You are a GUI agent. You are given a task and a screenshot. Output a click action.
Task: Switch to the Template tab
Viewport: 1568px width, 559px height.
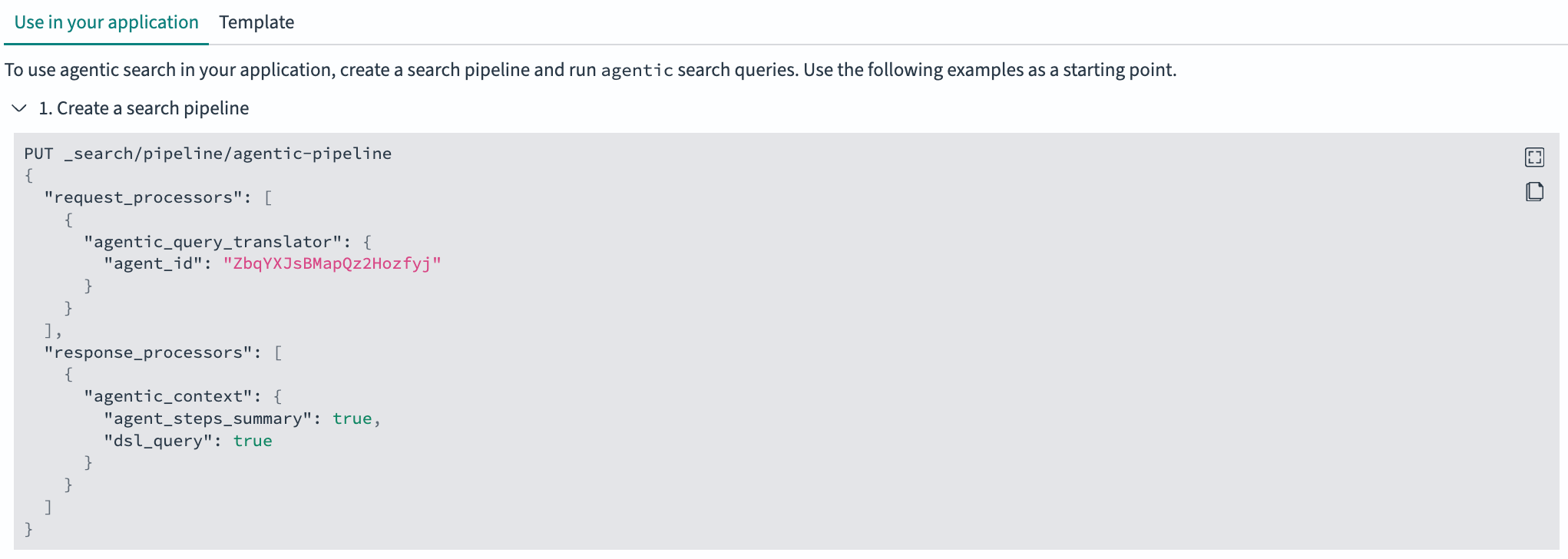(256, 22)
